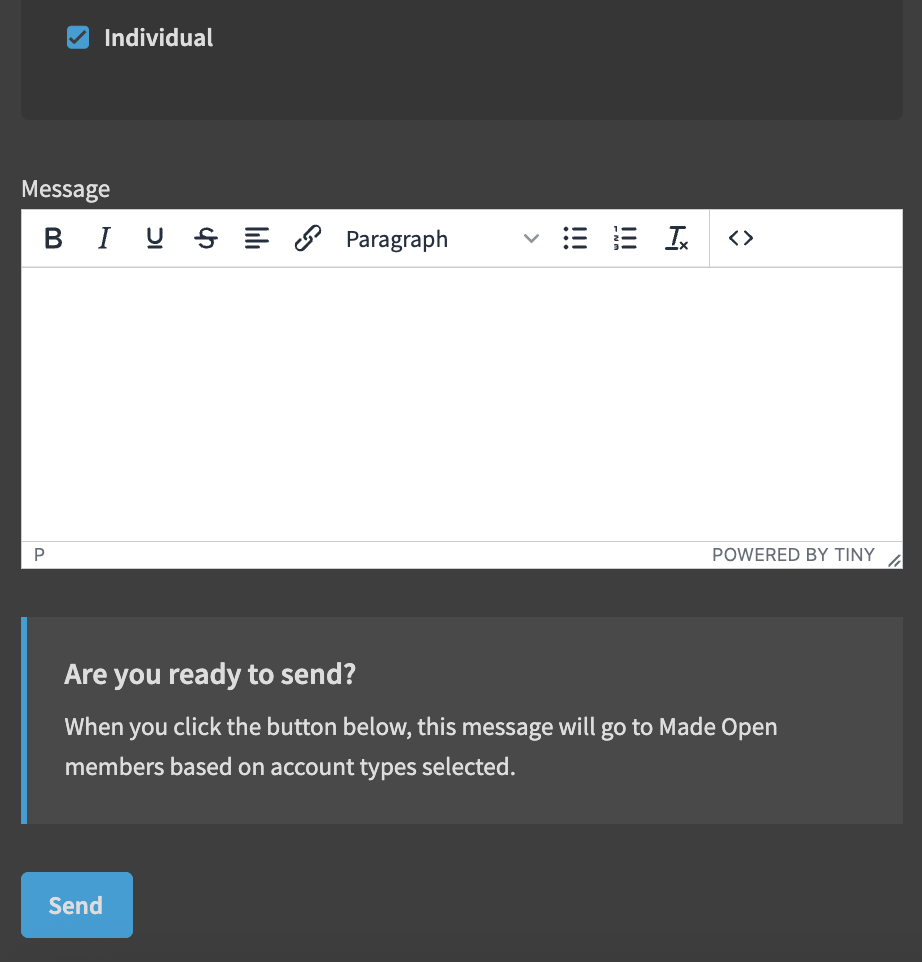The image size is (922, 962).
Task: Click the Message field label
Action: click(x=66, y=189)
